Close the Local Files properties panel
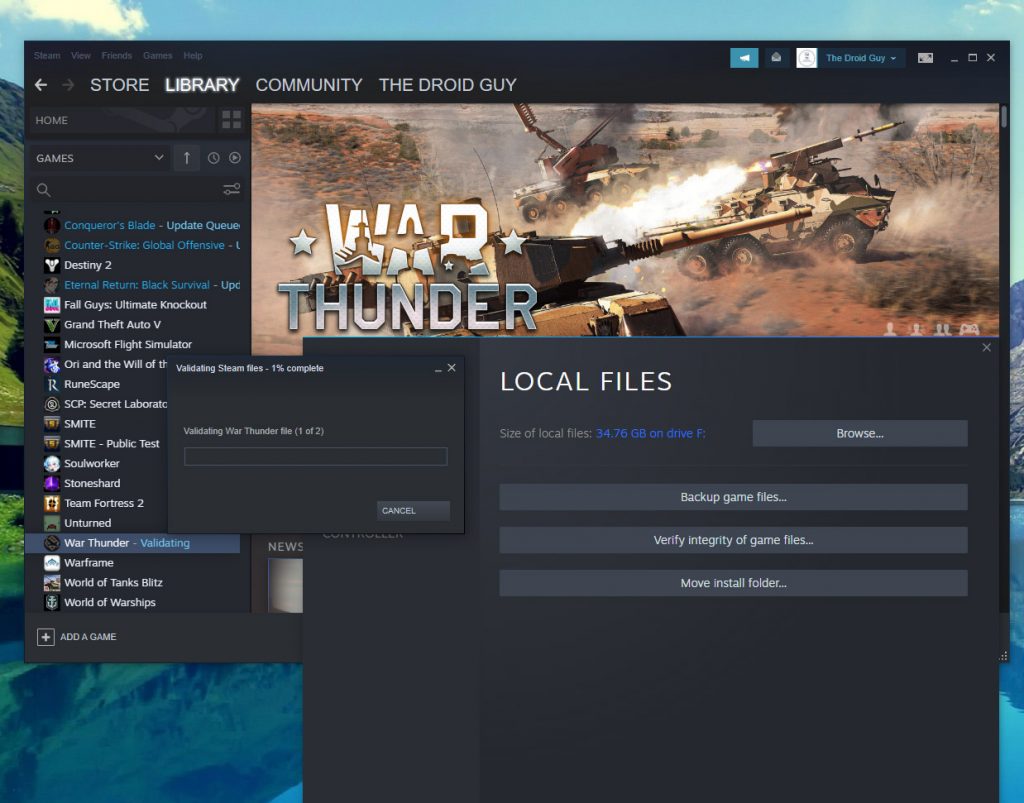 tap(987, 347)
